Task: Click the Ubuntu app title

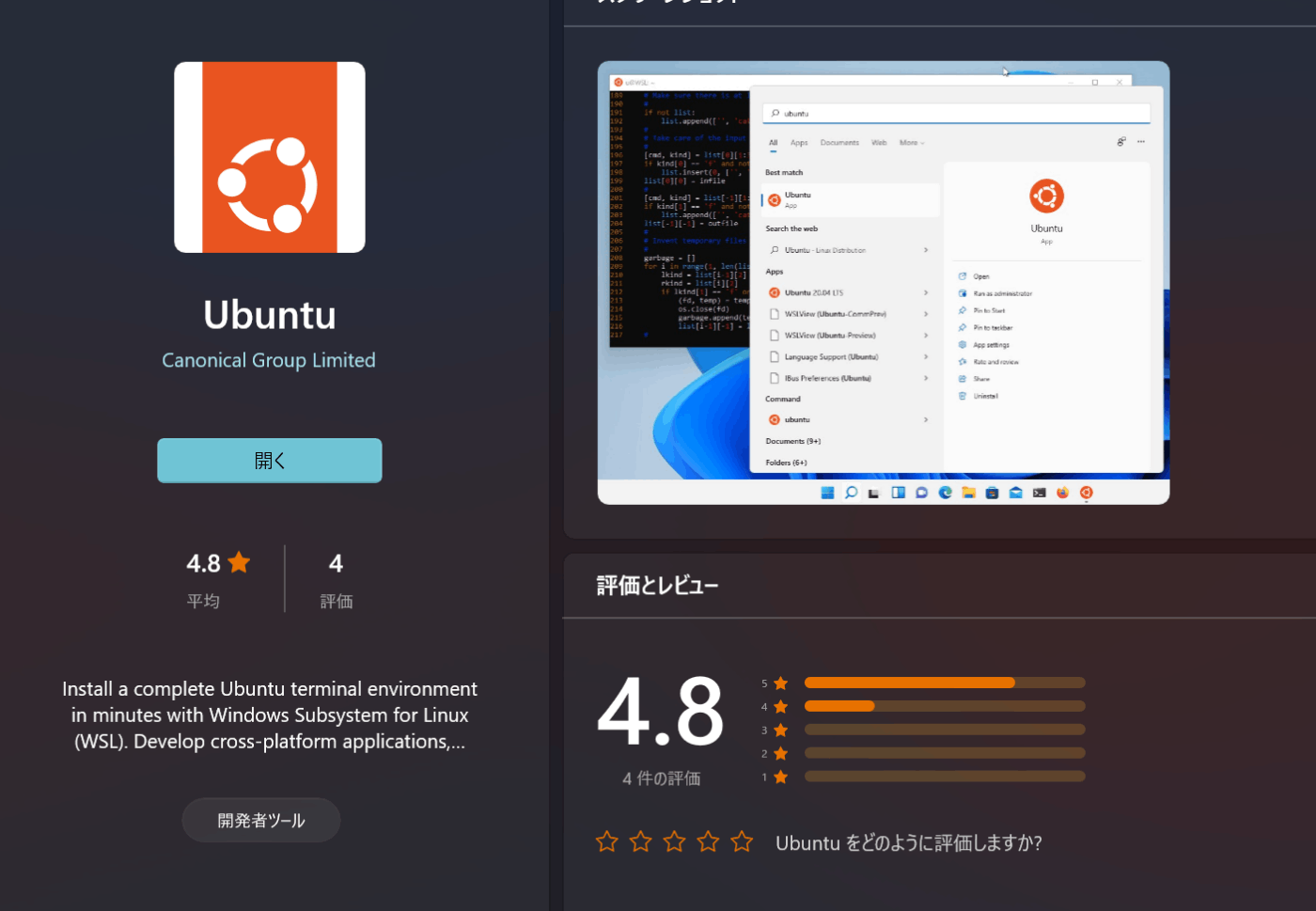Action: pos(270,315)
